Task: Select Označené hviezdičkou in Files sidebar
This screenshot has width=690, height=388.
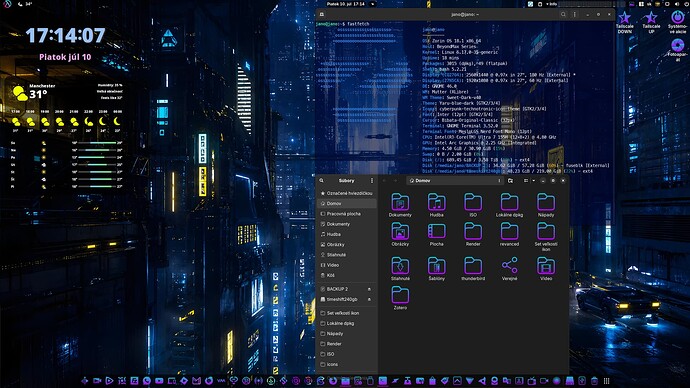Action: point(347,193)
